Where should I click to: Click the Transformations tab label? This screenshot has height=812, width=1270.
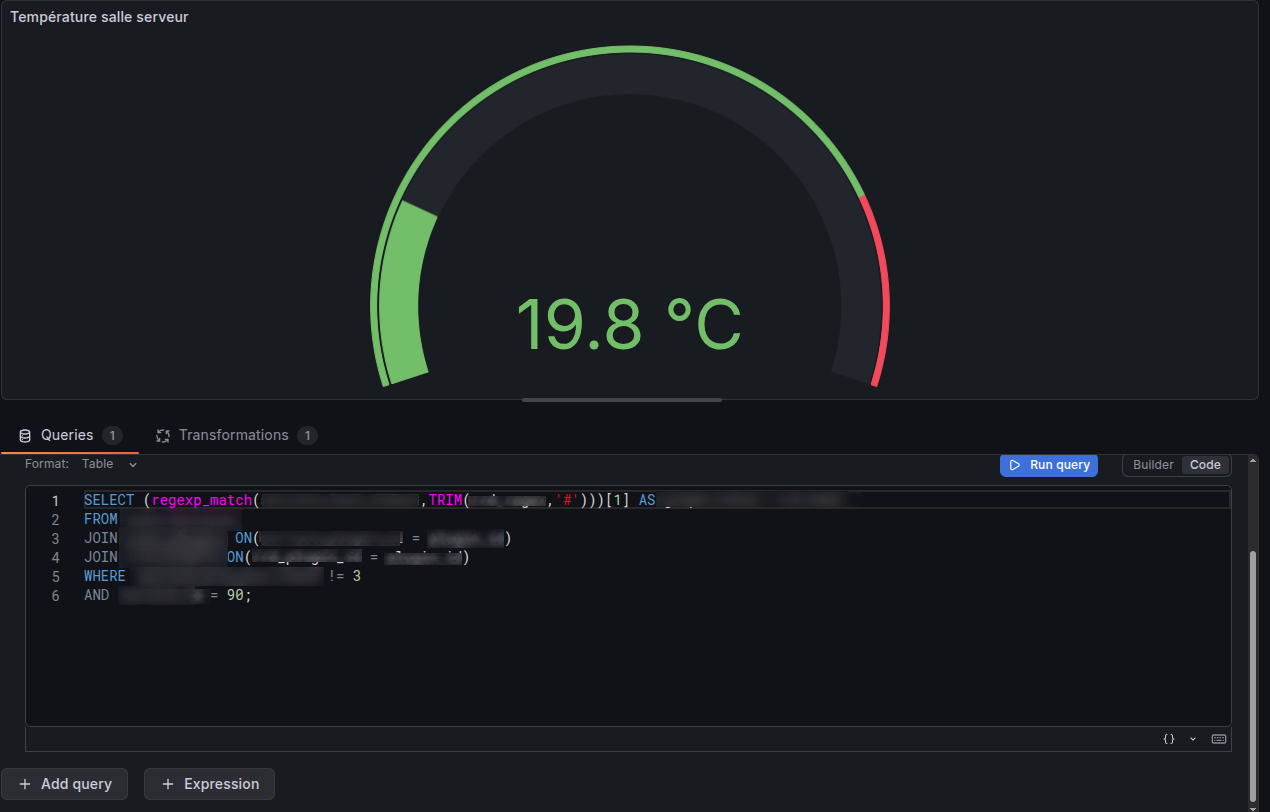tap(233, 436)
